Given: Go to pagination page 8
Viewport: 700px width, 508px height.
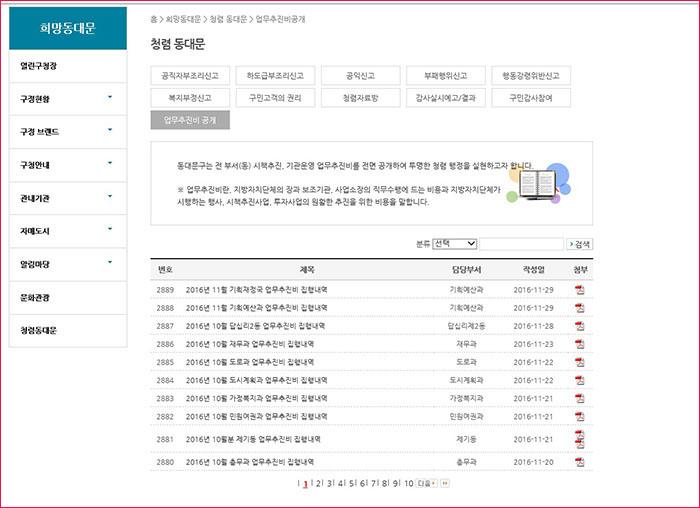Looking at the screenshot, I should point(385,483).
